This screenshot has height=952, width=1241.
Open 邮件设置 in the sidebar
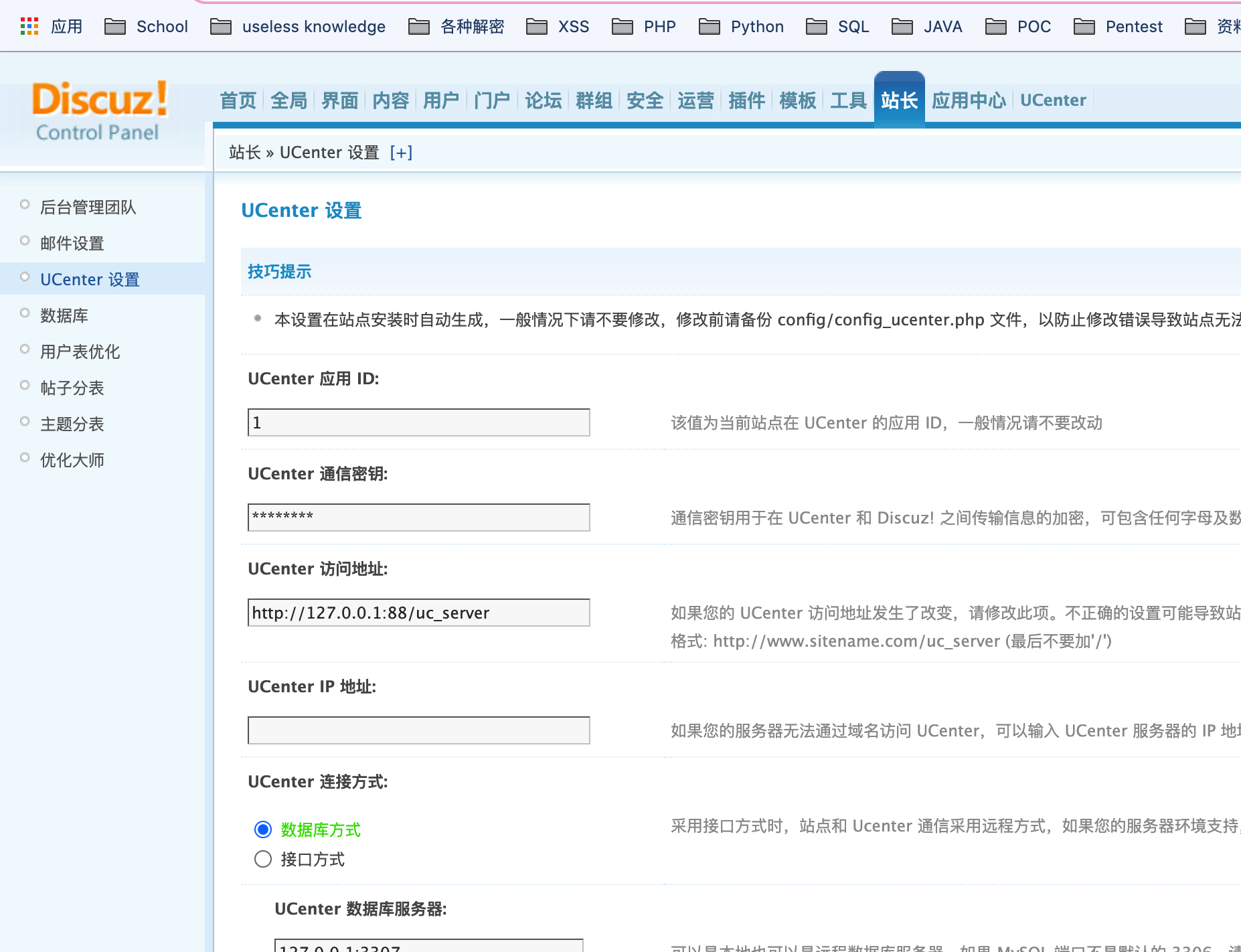click(72, 244)
